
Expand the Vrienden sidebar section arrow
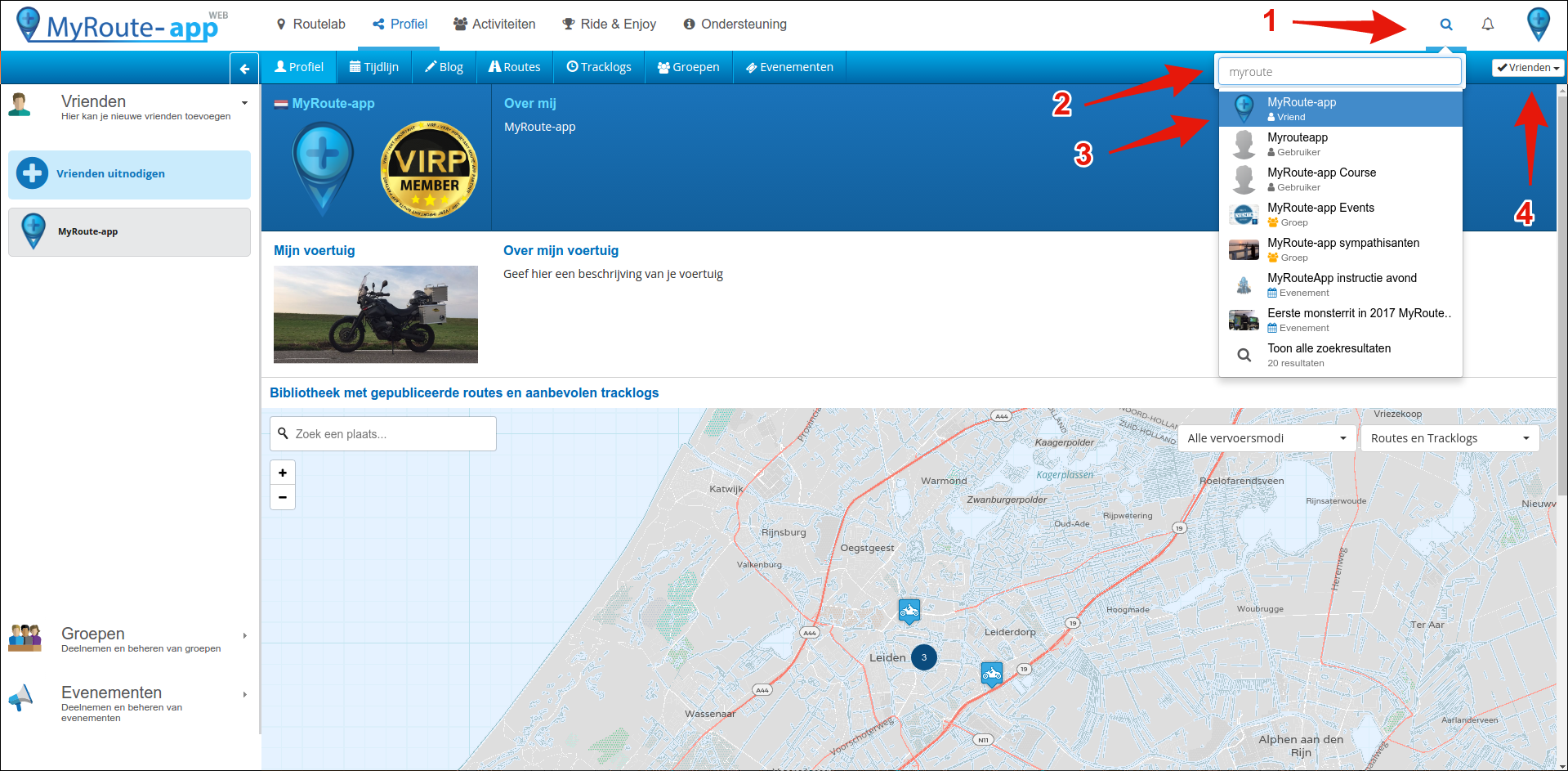click(x=244, y=103)
